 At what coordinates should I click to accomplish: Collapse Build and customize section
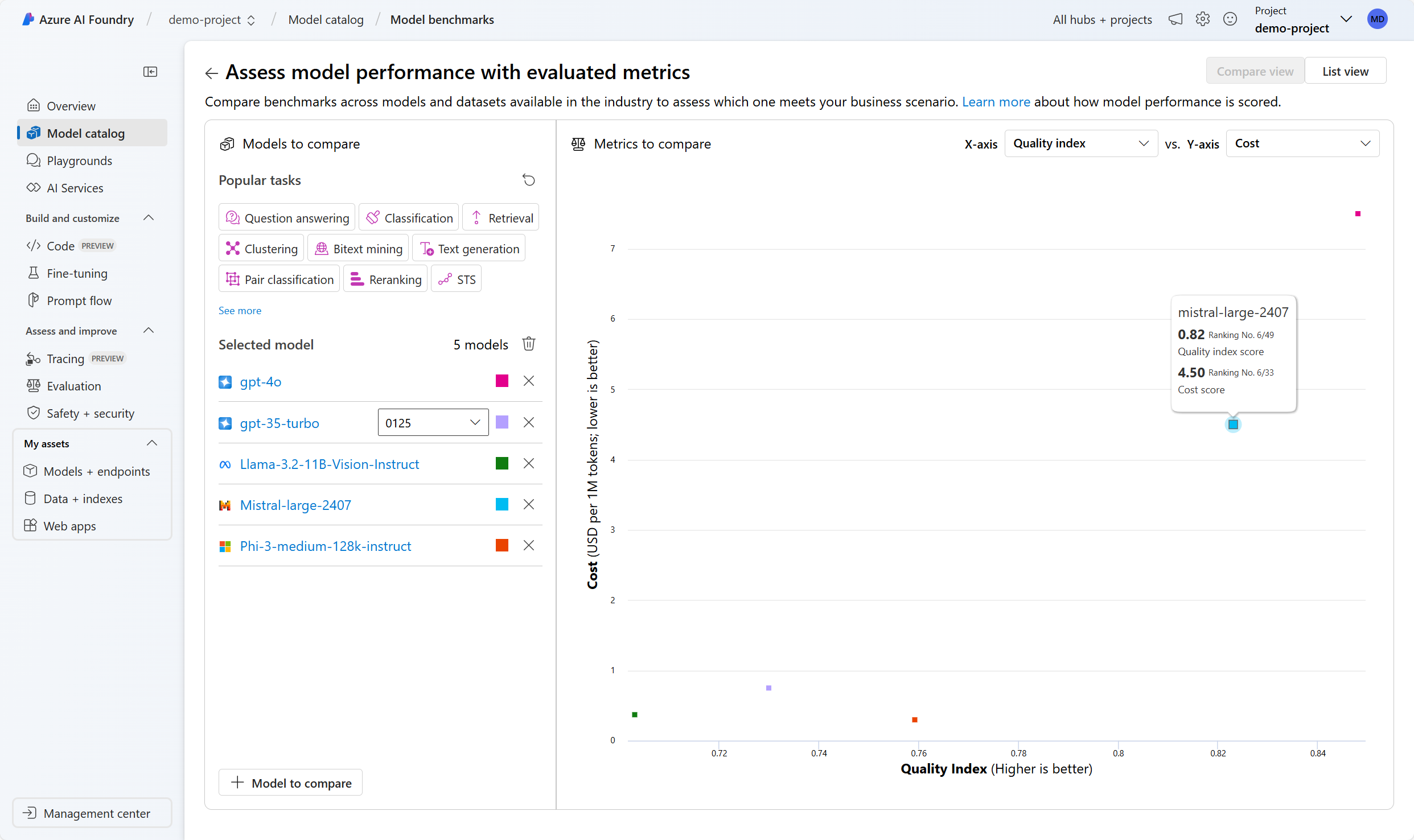click(149, 218)
